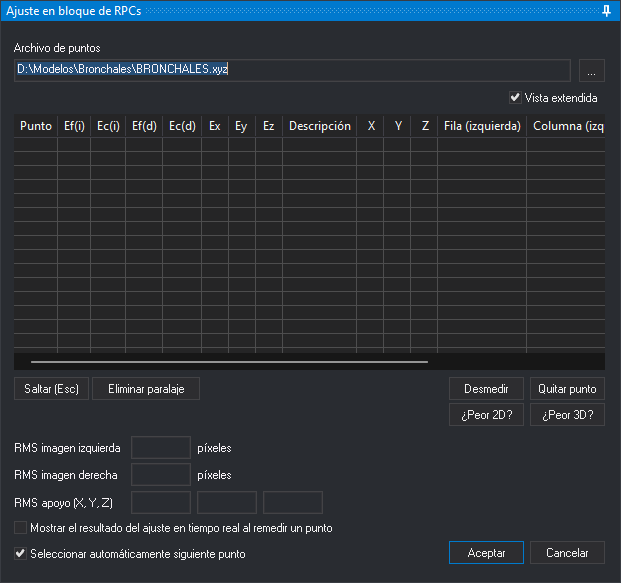Click Eliminar paralaje button
The image size is (621, 583).
click(x=146, y=389)
